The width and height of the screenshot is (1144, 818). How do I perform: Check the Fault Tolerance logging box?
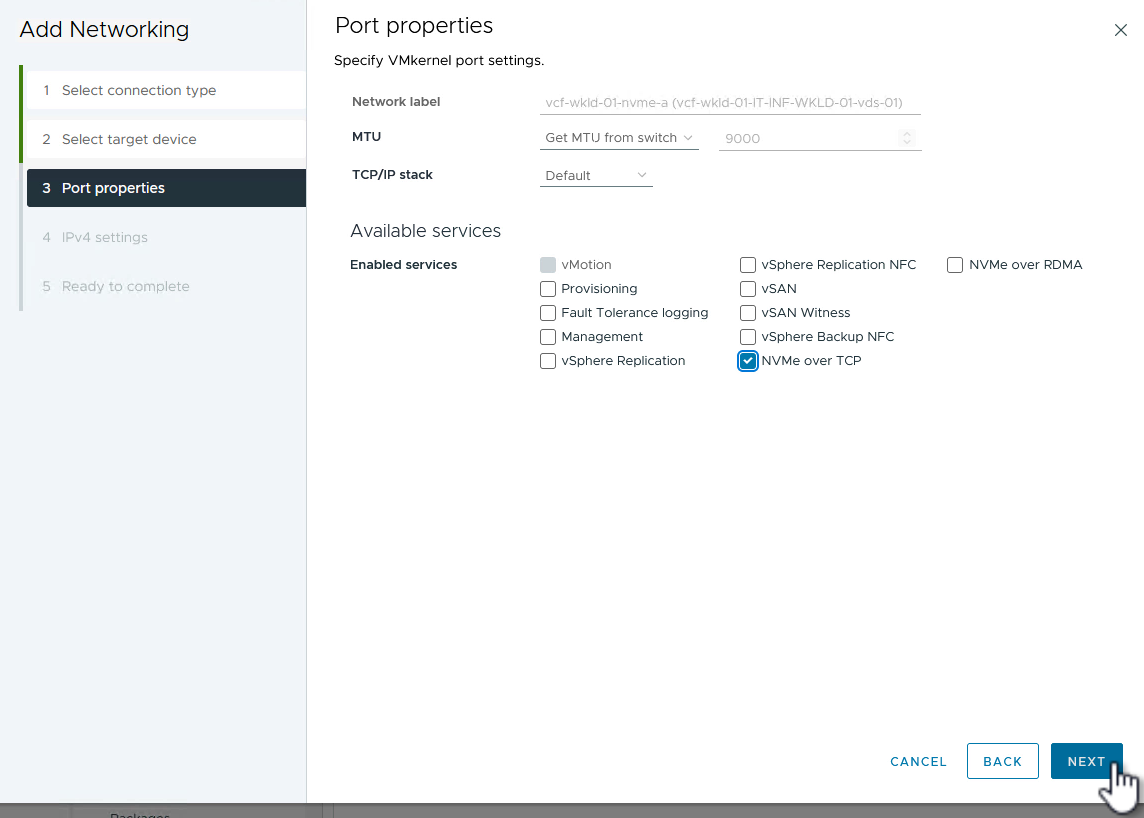point(548,313)
